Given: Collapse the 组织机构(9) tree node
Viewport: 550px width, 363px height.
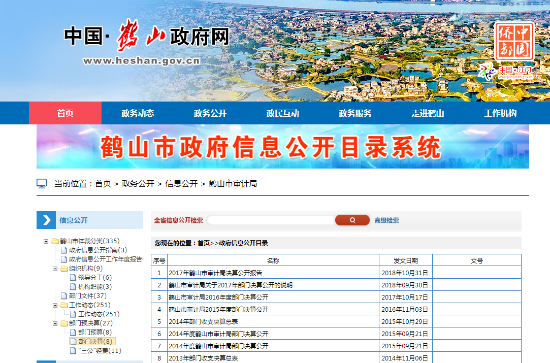Looking at the screenshot, I should tap(55, 269).
